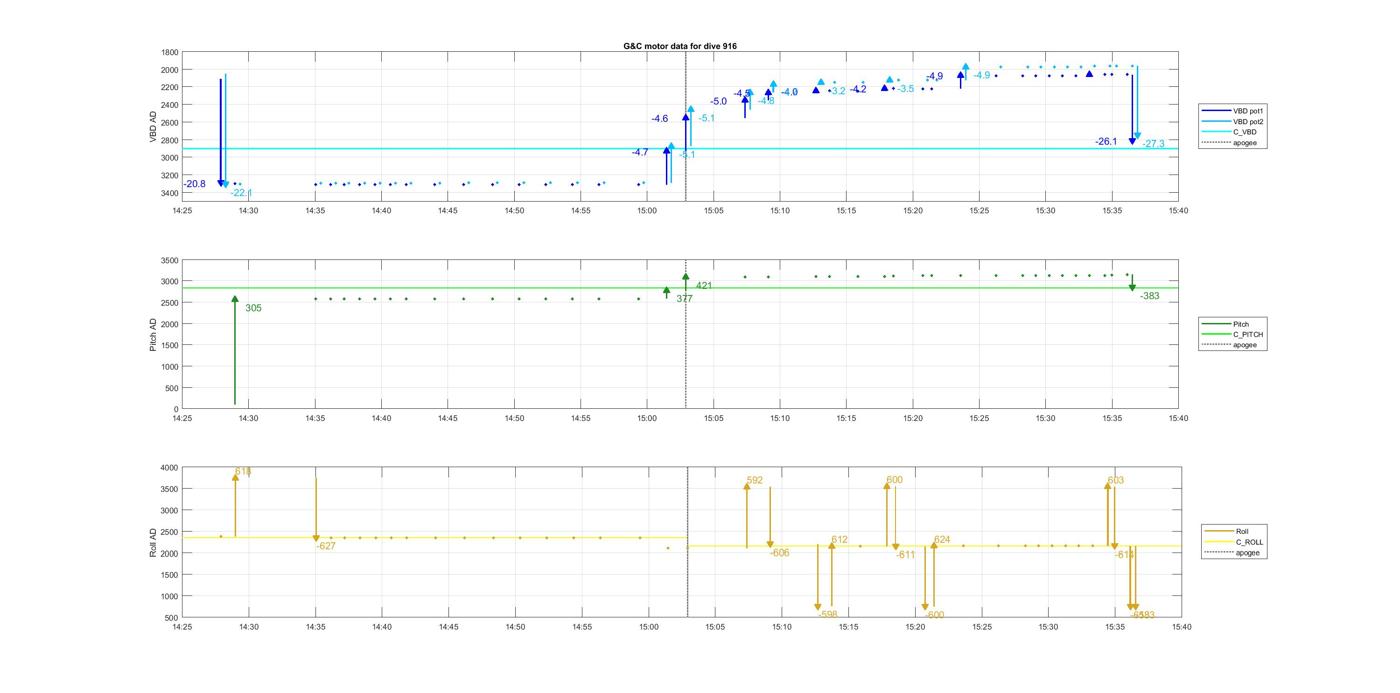The width and height of the screenshot is (1400, 693).
Task: Click the 'Pitch AD' y-axis label
Action: click(x=153, y=333)
